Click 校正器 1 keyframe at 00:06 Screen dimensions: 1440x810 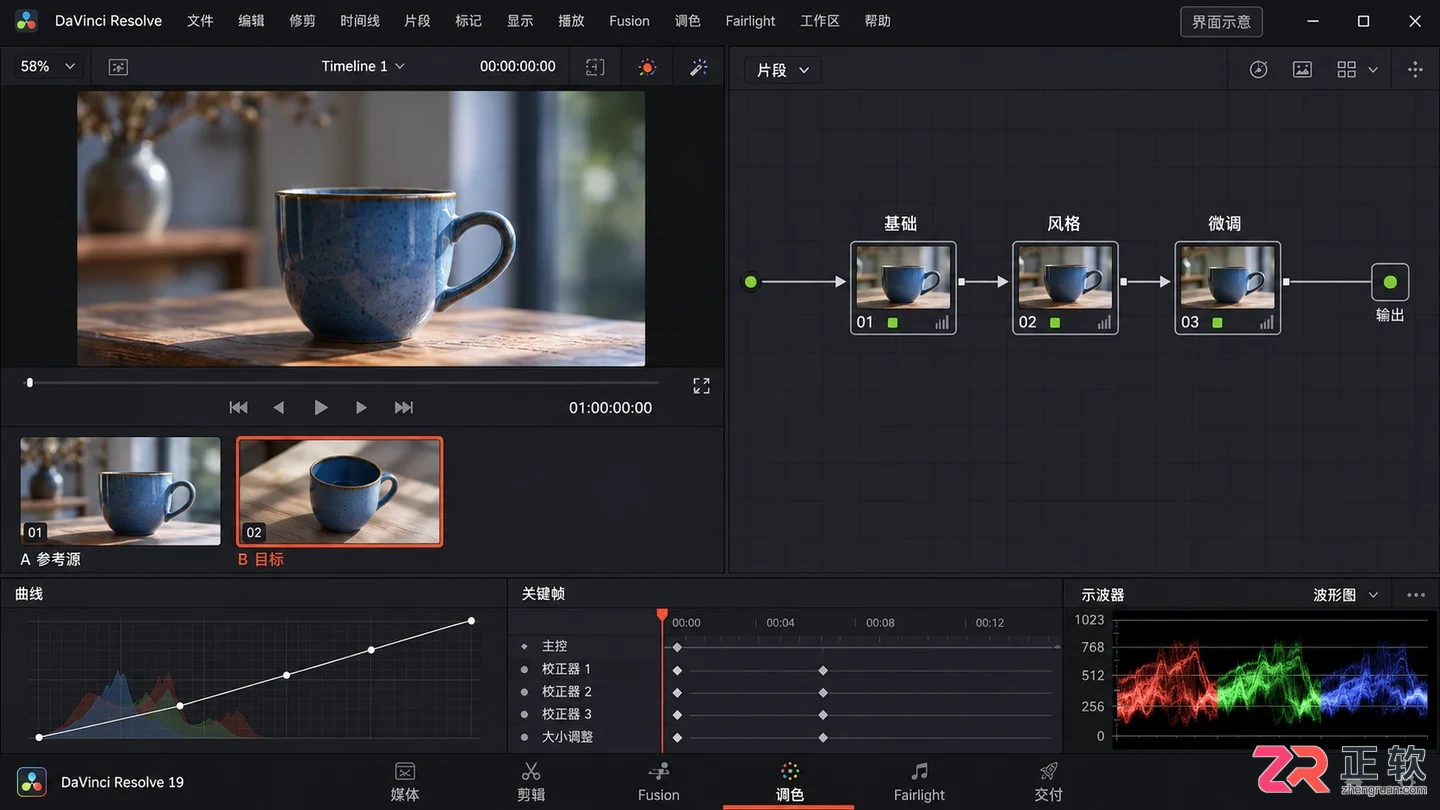pyautogui.click(x=823, y=670)
